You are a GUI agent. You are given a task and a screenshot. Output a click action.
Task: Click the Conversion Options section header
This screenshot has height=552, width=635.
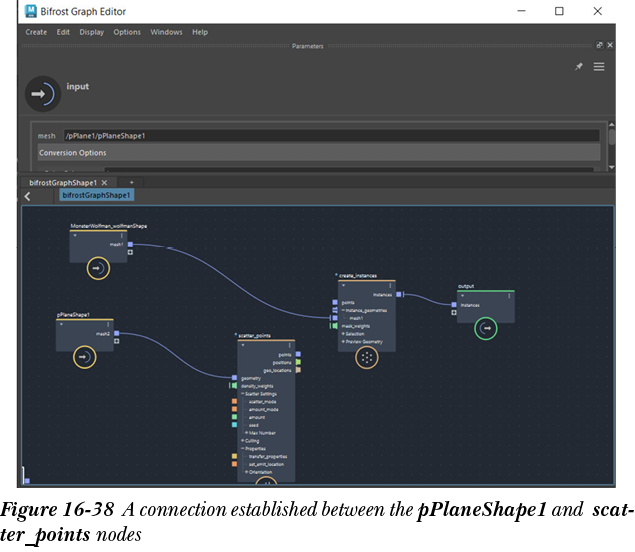point(72,153)
